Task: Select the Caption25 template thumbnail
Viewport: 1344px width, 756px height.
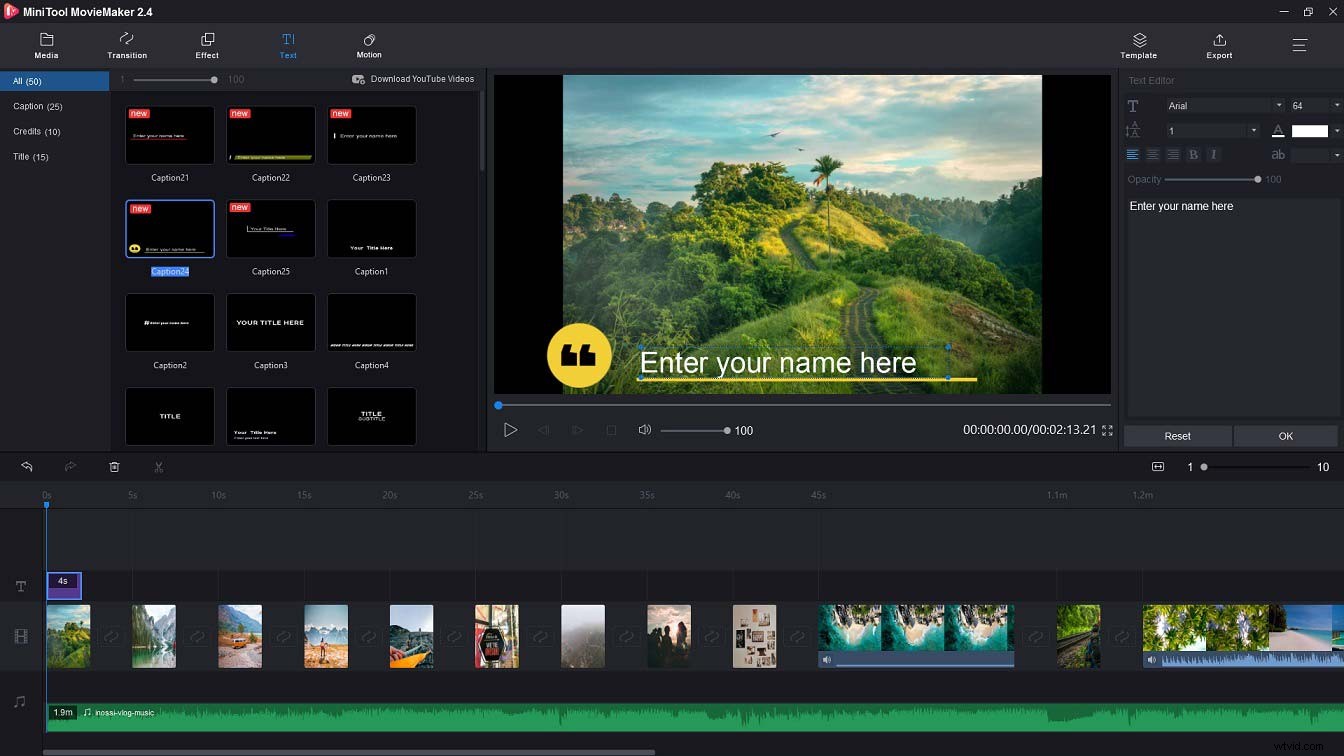Action: 270,228
